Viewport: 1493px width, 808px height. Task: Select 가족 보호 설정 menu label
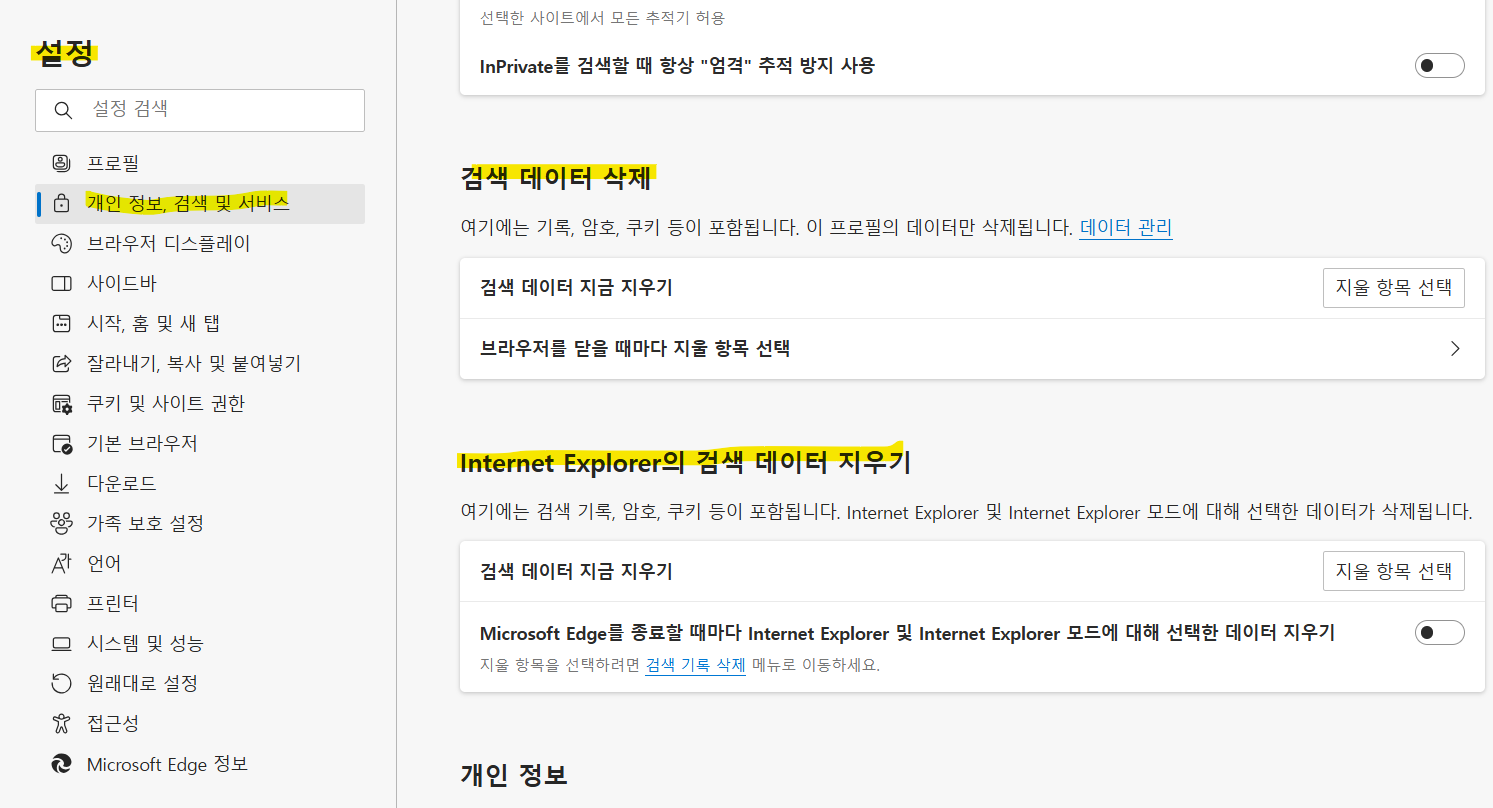tap(145, 523)
